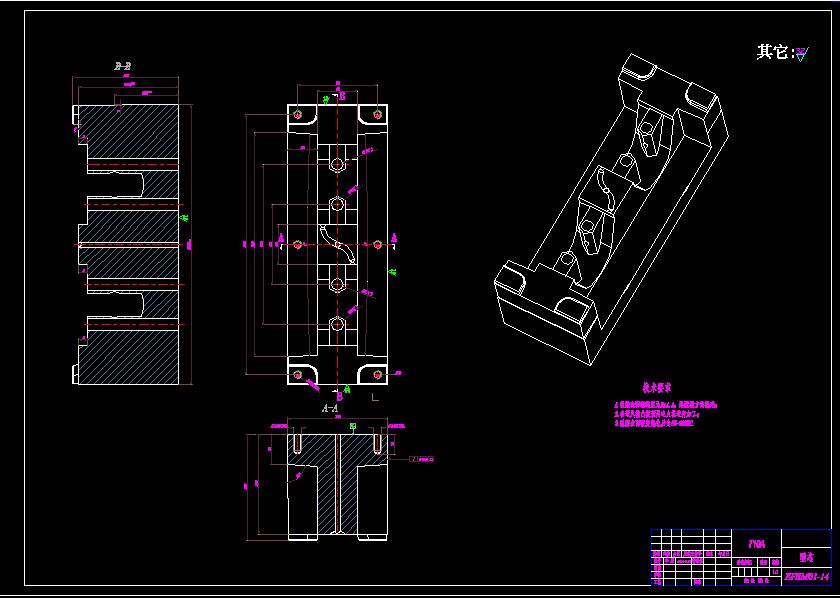840x598 pixels.
Task: Click the curved slot at plan view center
Action: pos(338,245)
